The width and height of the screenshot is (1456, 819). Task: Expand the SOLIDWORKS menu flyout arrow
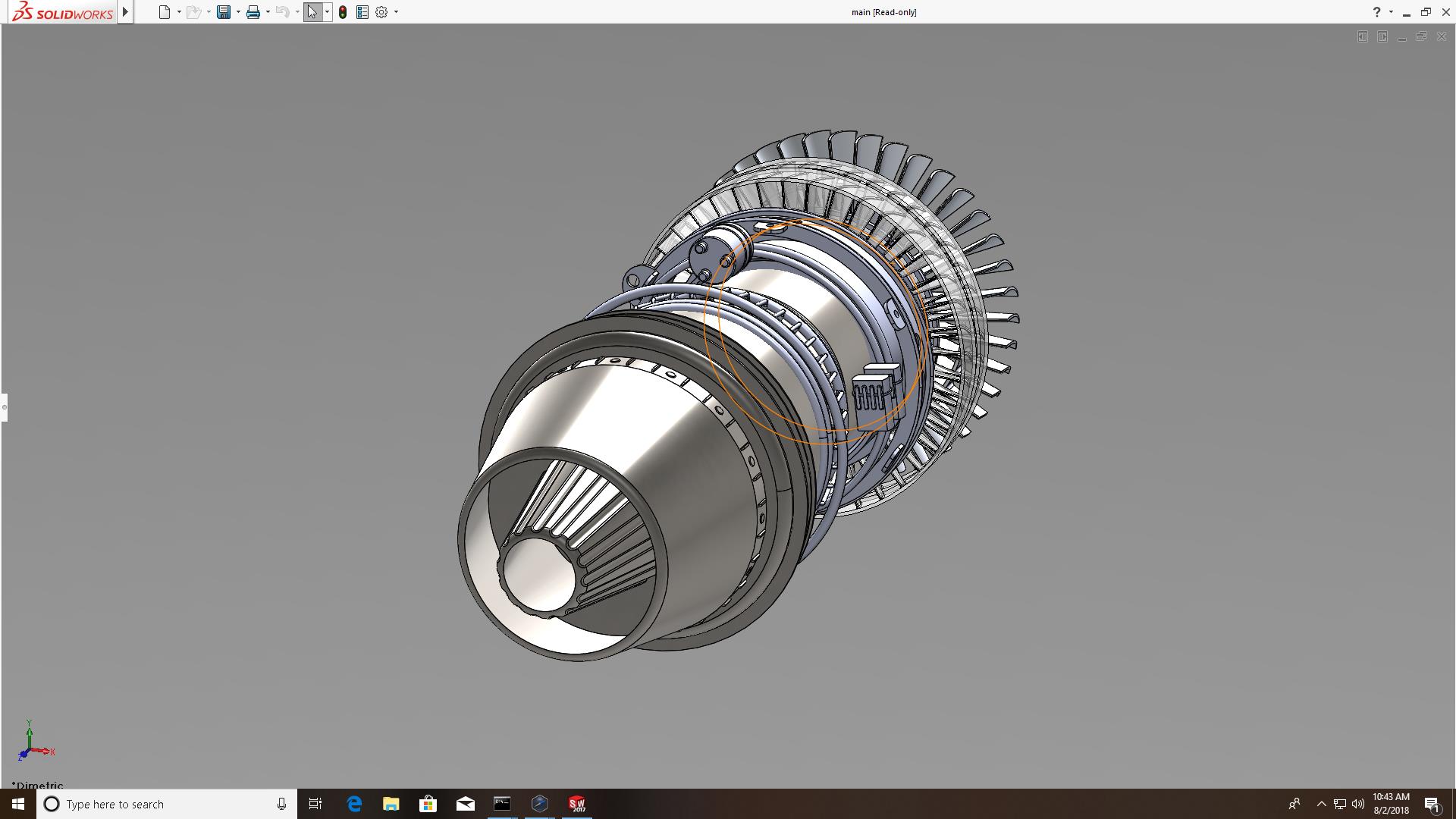(125, 12)
